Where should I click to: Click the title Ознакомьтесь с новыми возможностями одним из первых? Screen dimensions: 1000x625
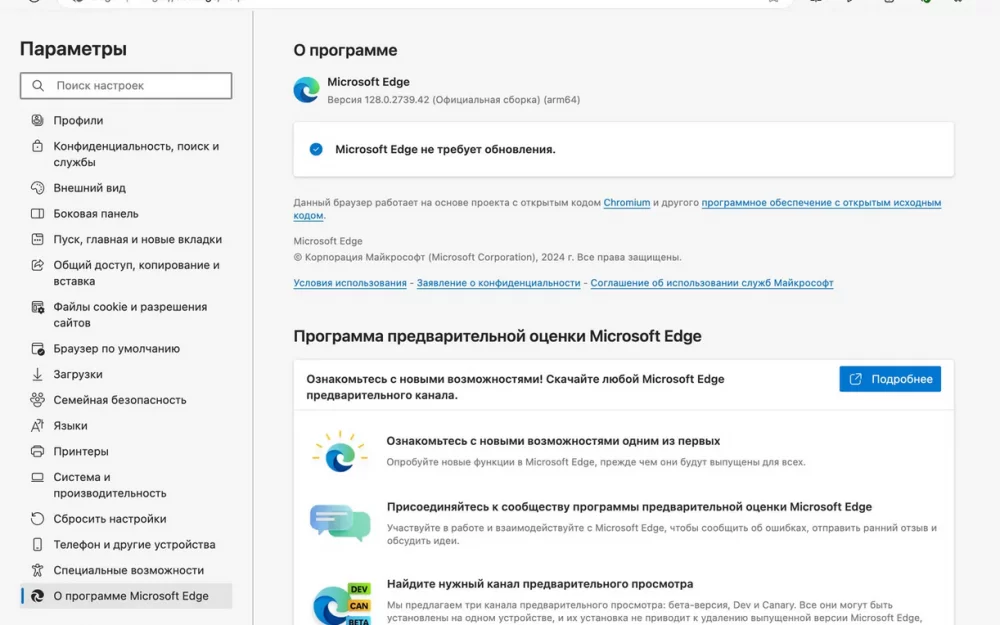pos(553,441)
